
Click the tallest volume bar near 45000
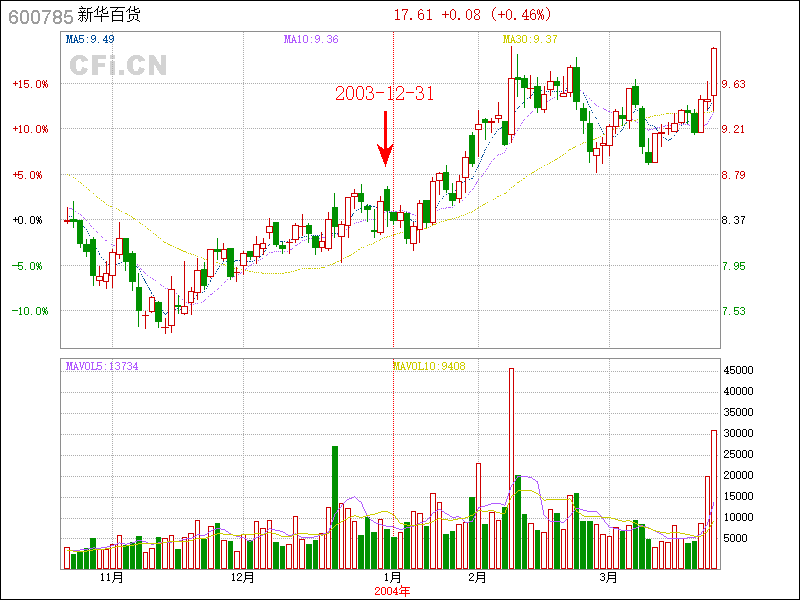[511, 469]
